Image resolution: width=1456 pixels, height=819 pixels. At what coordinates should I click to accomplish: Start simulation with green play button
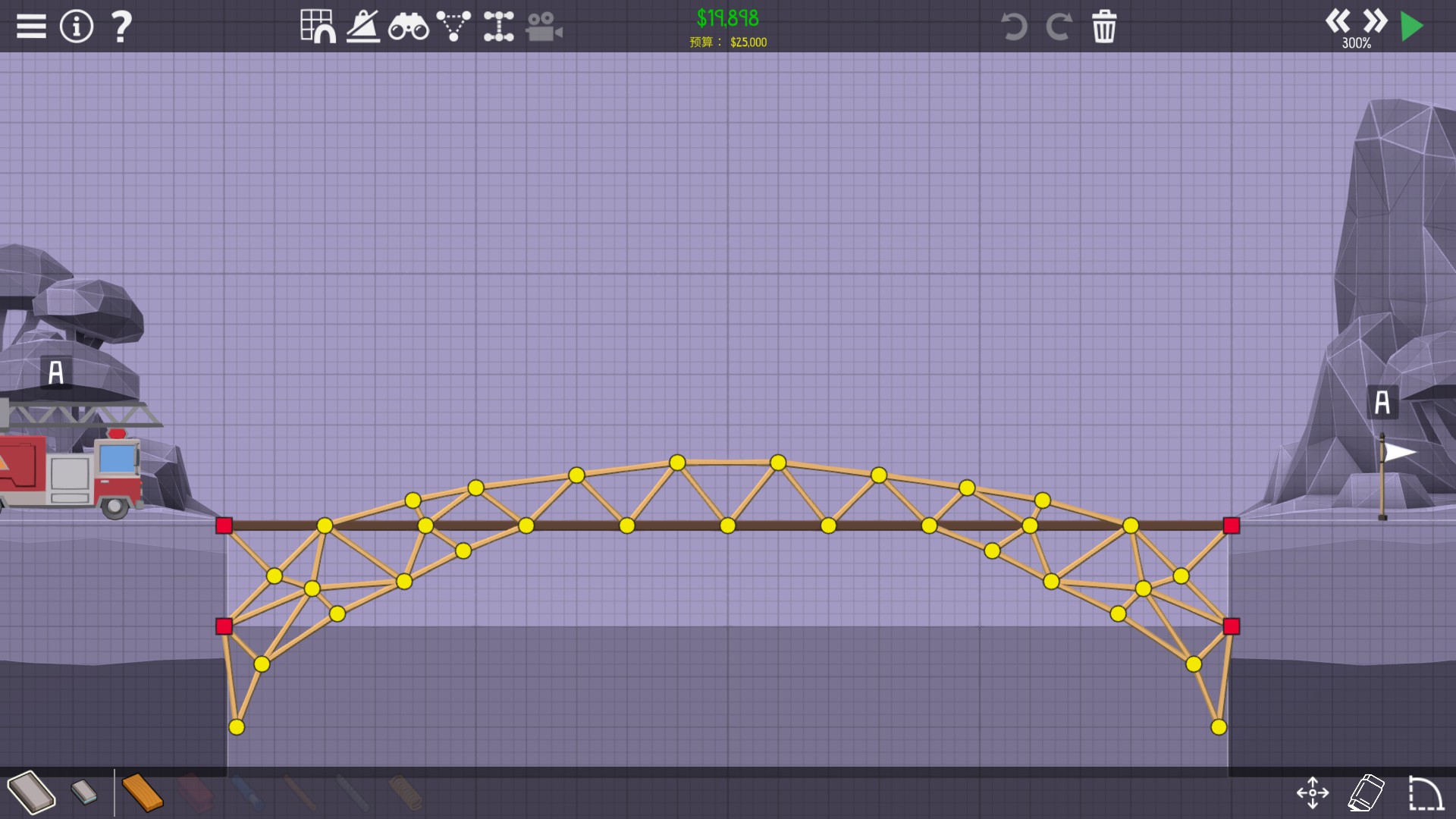pyautogui.click(x=1411, y=27)
